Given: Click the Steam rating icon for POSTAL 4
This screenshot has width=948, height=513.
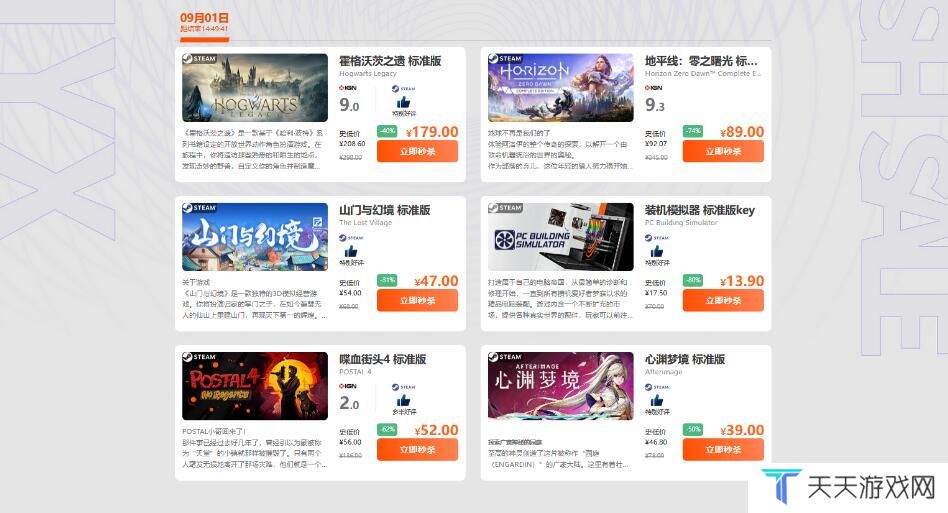Looking at the screenshot, I should [x=404, y=399].
